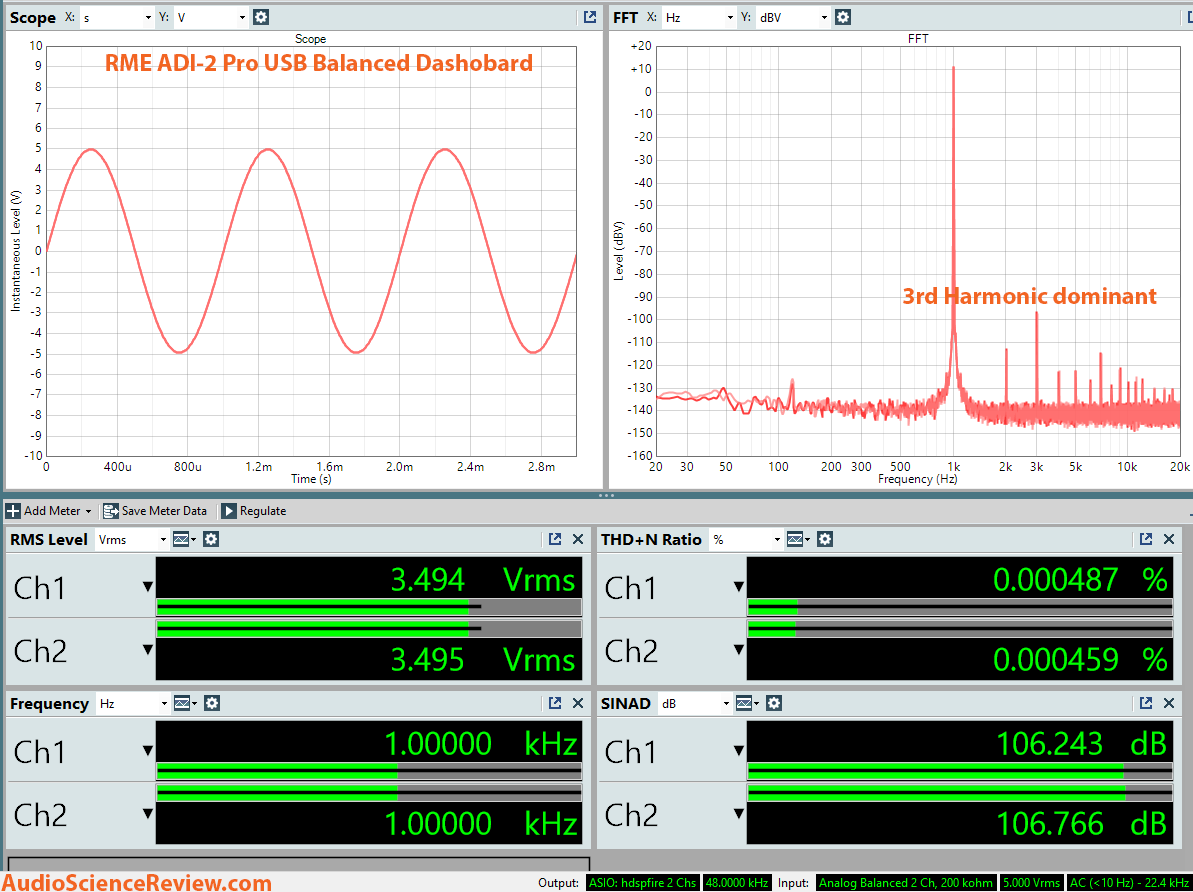Pop out the SINAD meter
This screenshot has width=1193, height=892.
pos(1146,703)
